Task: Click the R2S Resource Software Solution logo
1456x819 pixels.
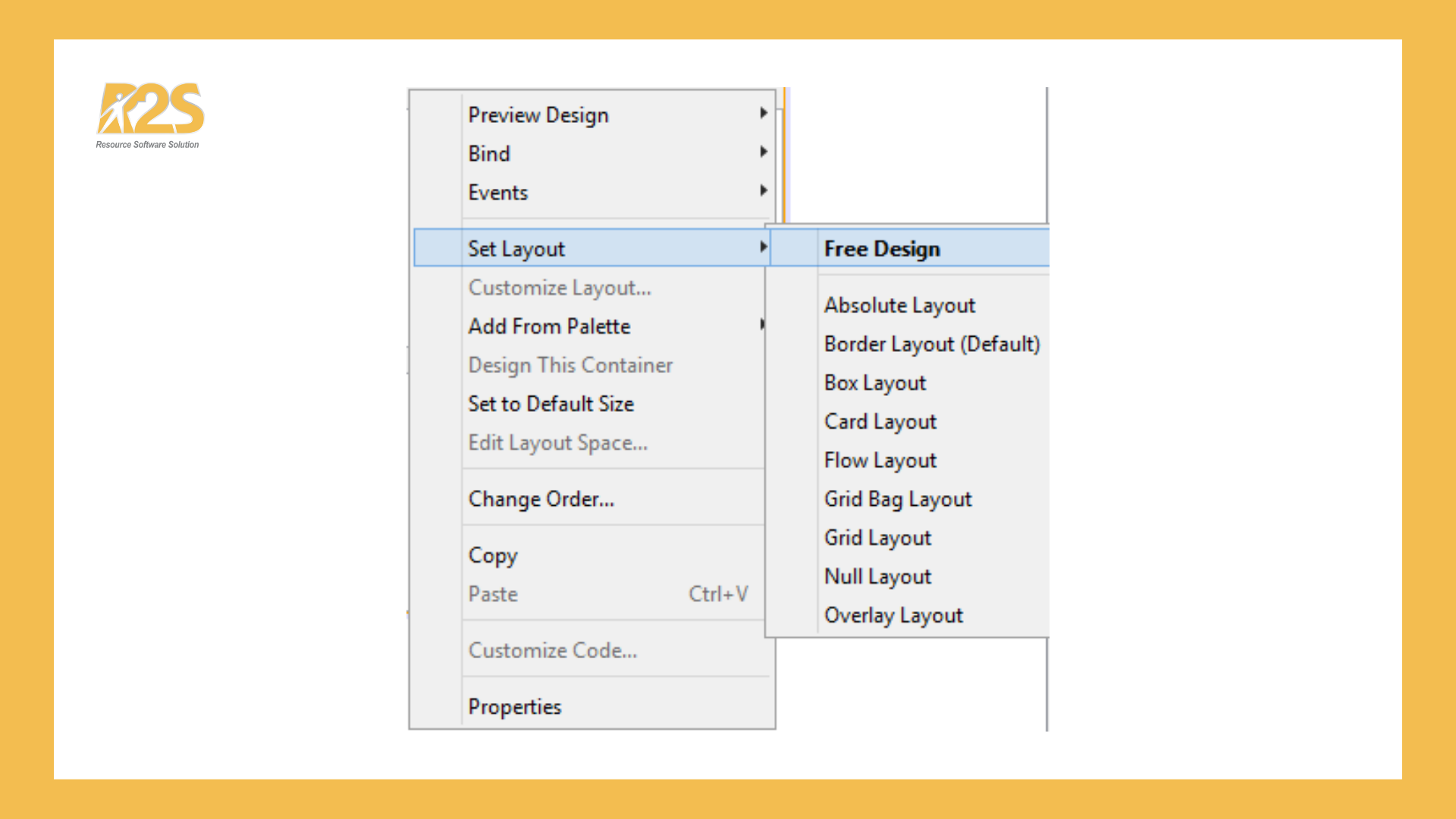Action: [x=149, y=115]
